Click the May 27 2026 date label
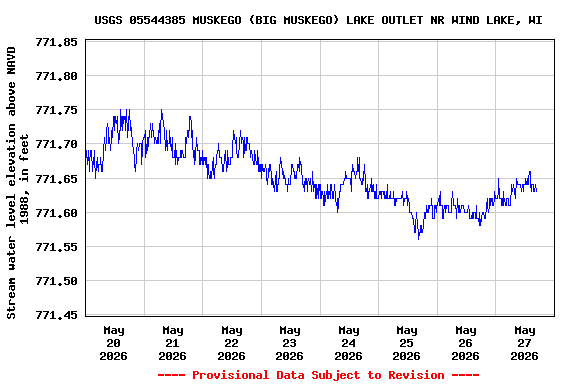Viewport: 576px width, 384px height. coord(524,343)
